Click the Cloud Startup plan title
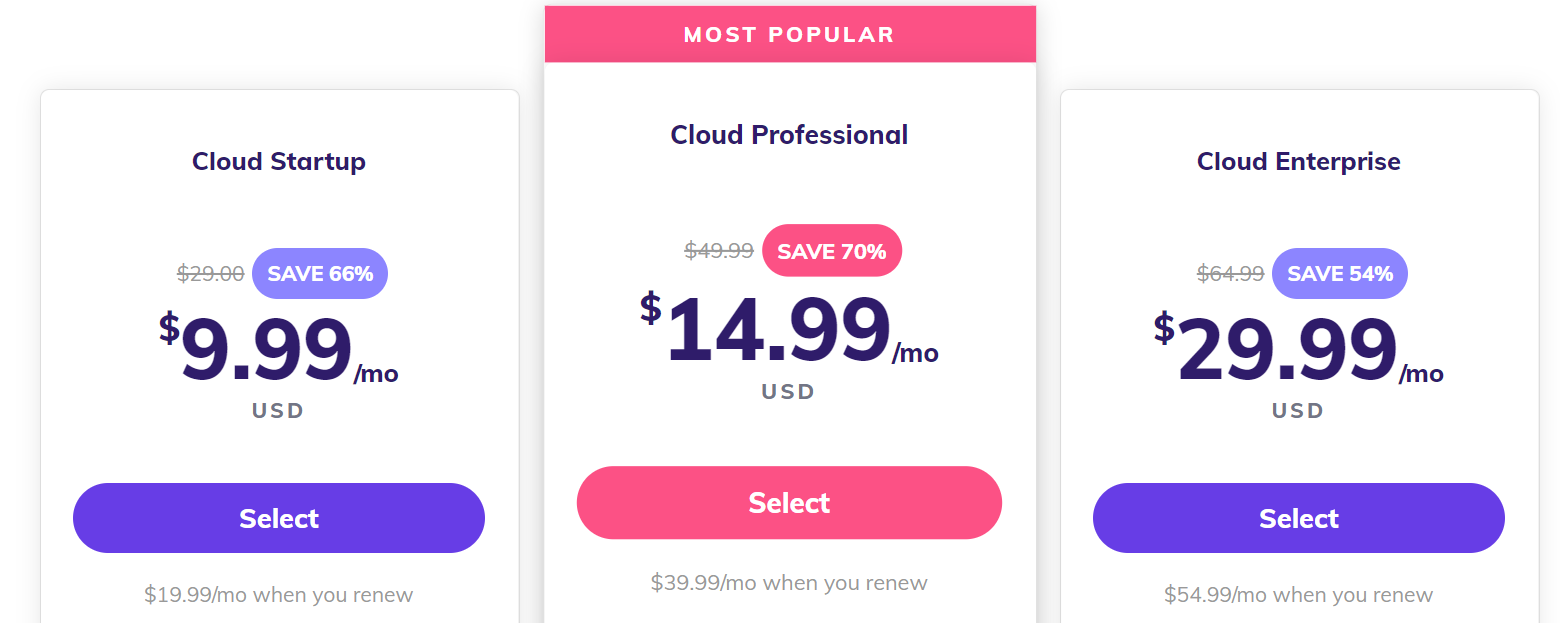Screen dimensions: 1560x623 coord(279,161)
